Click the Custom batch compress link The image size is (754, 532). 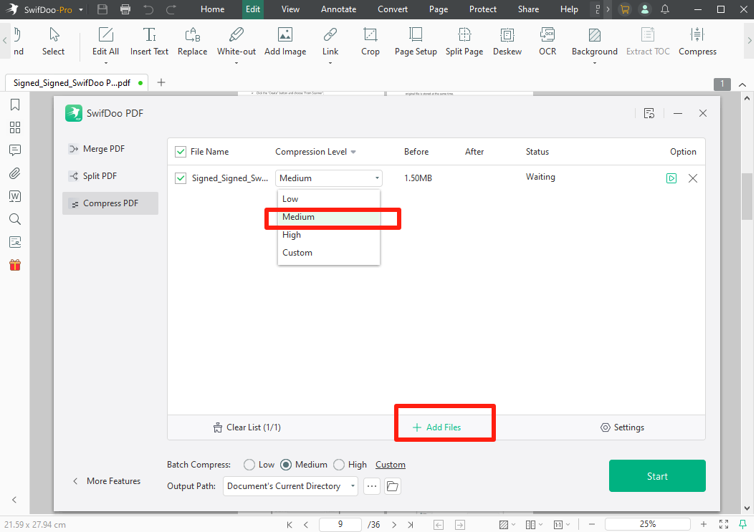click(x=390, y=465)
